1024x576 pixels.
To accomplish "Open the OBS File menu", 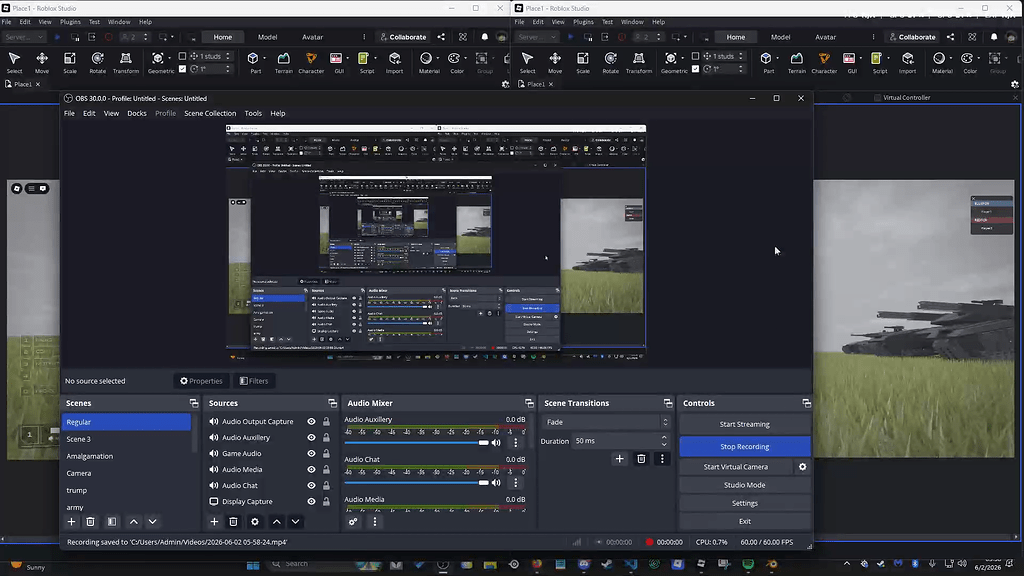I will (69, 113).
